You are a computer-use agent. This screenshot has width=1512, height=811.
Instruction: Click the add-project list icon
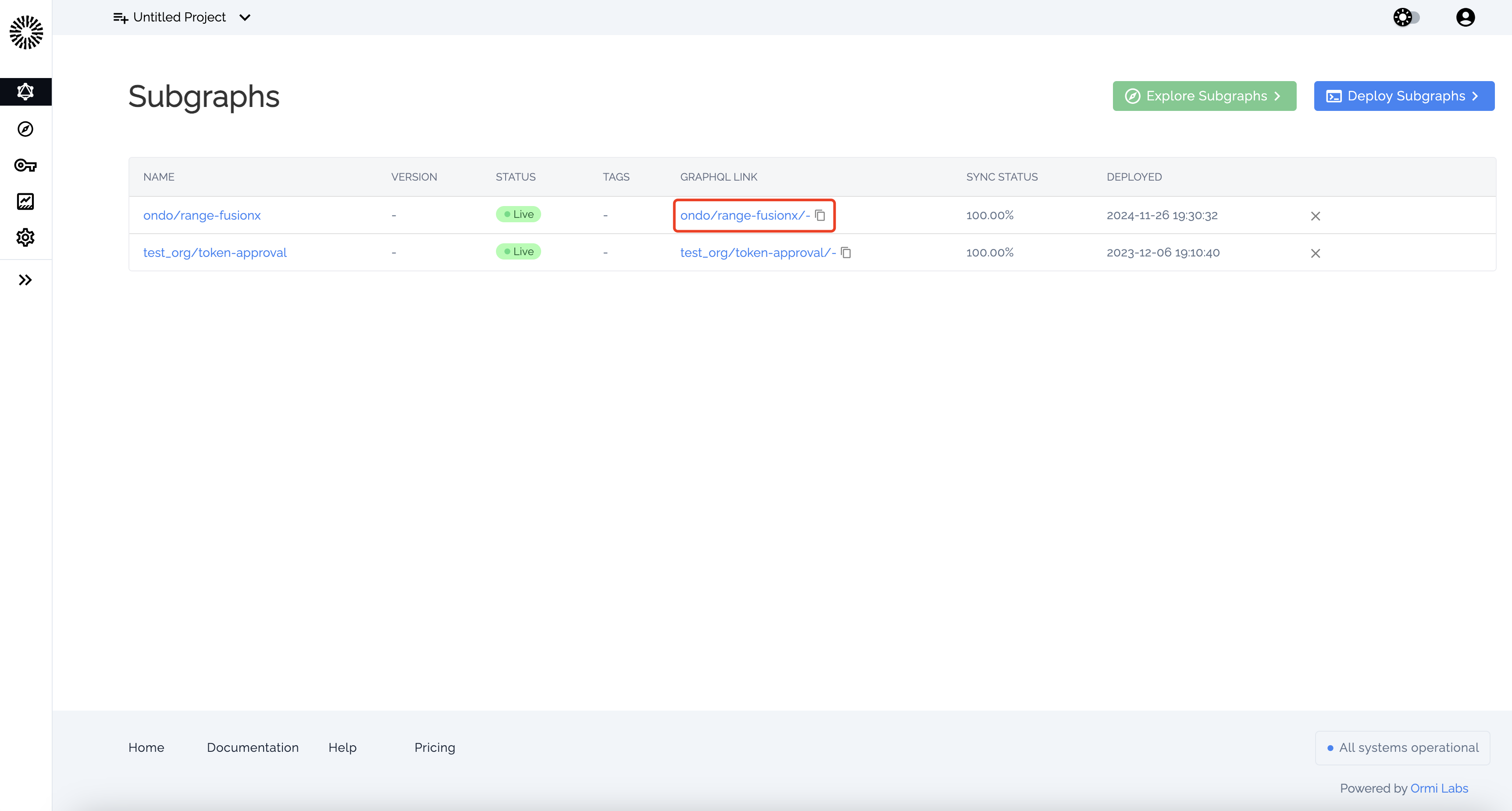120,18
